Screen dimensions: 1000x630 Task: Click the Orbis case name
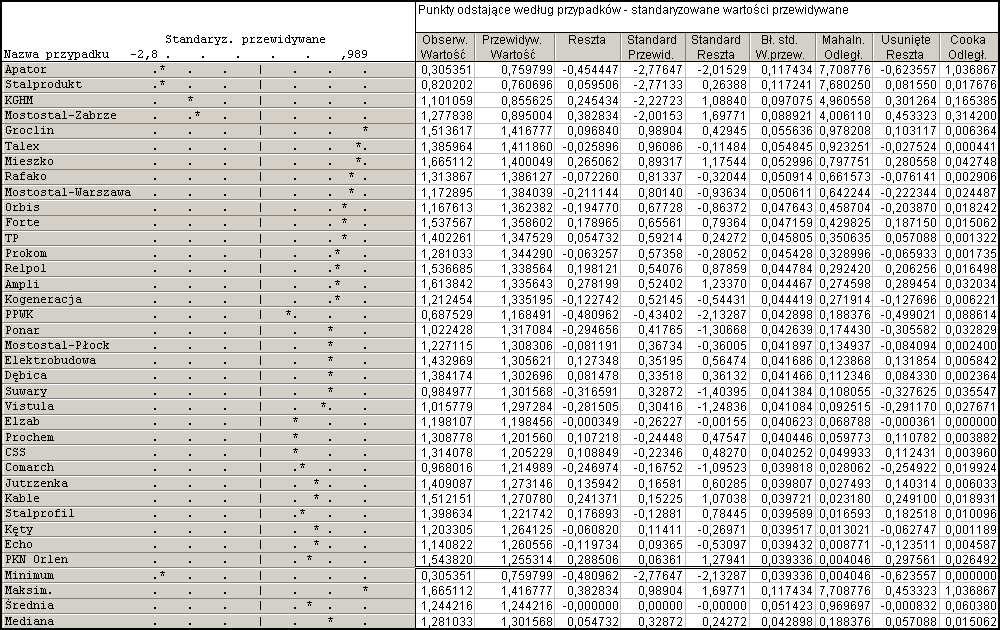(x=22, y=207)
